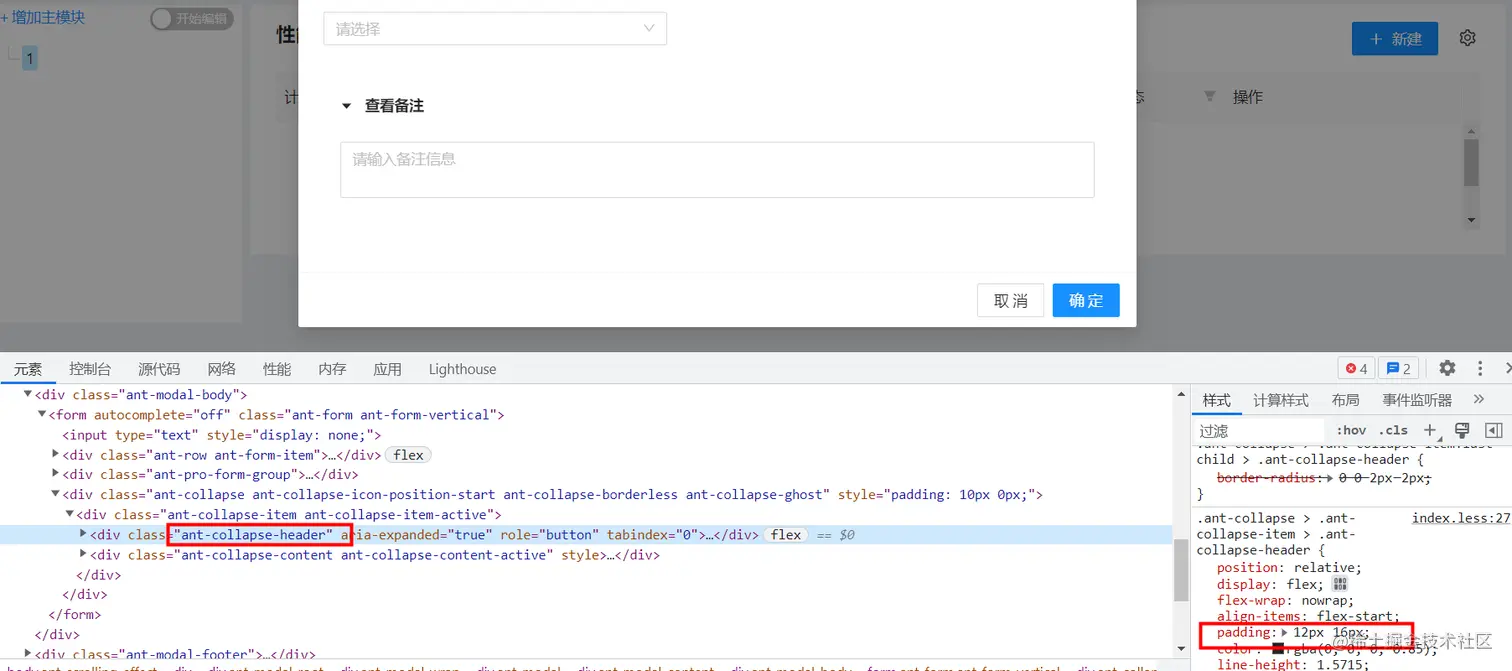Click the 取消 button

point(1010,300)
